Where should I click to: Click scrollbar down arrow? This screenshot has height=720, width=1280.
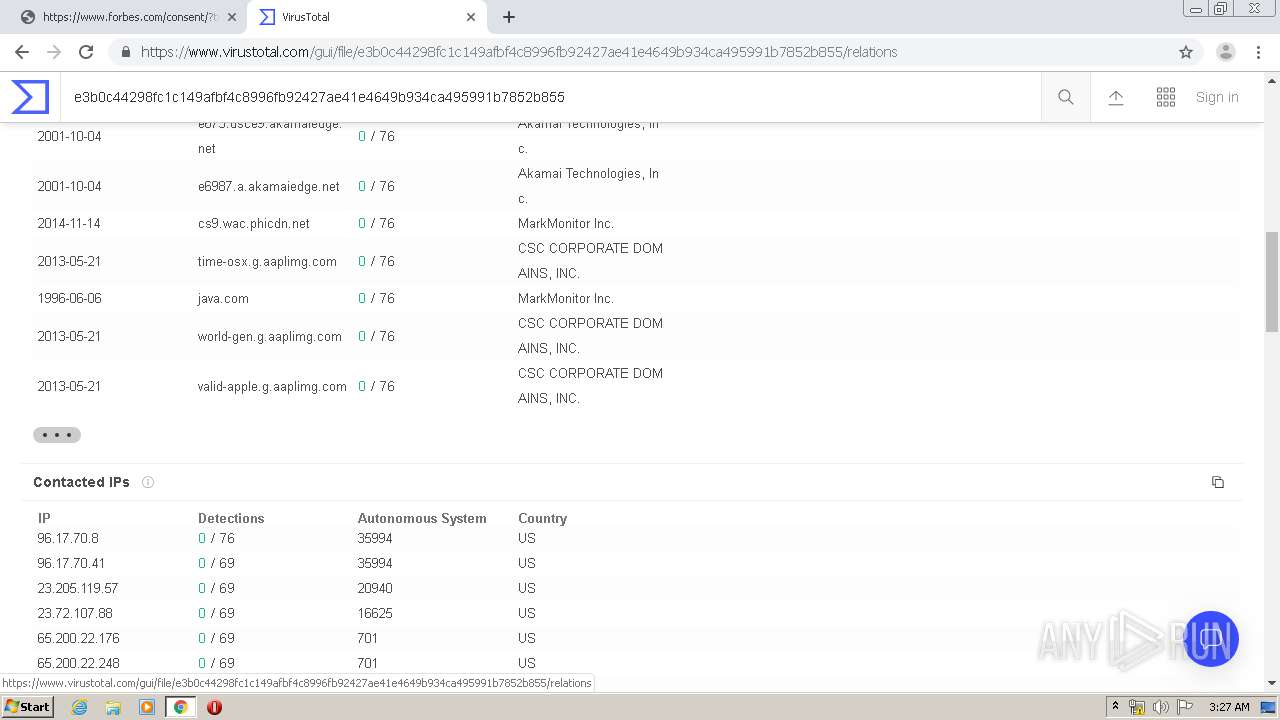[1272, 683]
